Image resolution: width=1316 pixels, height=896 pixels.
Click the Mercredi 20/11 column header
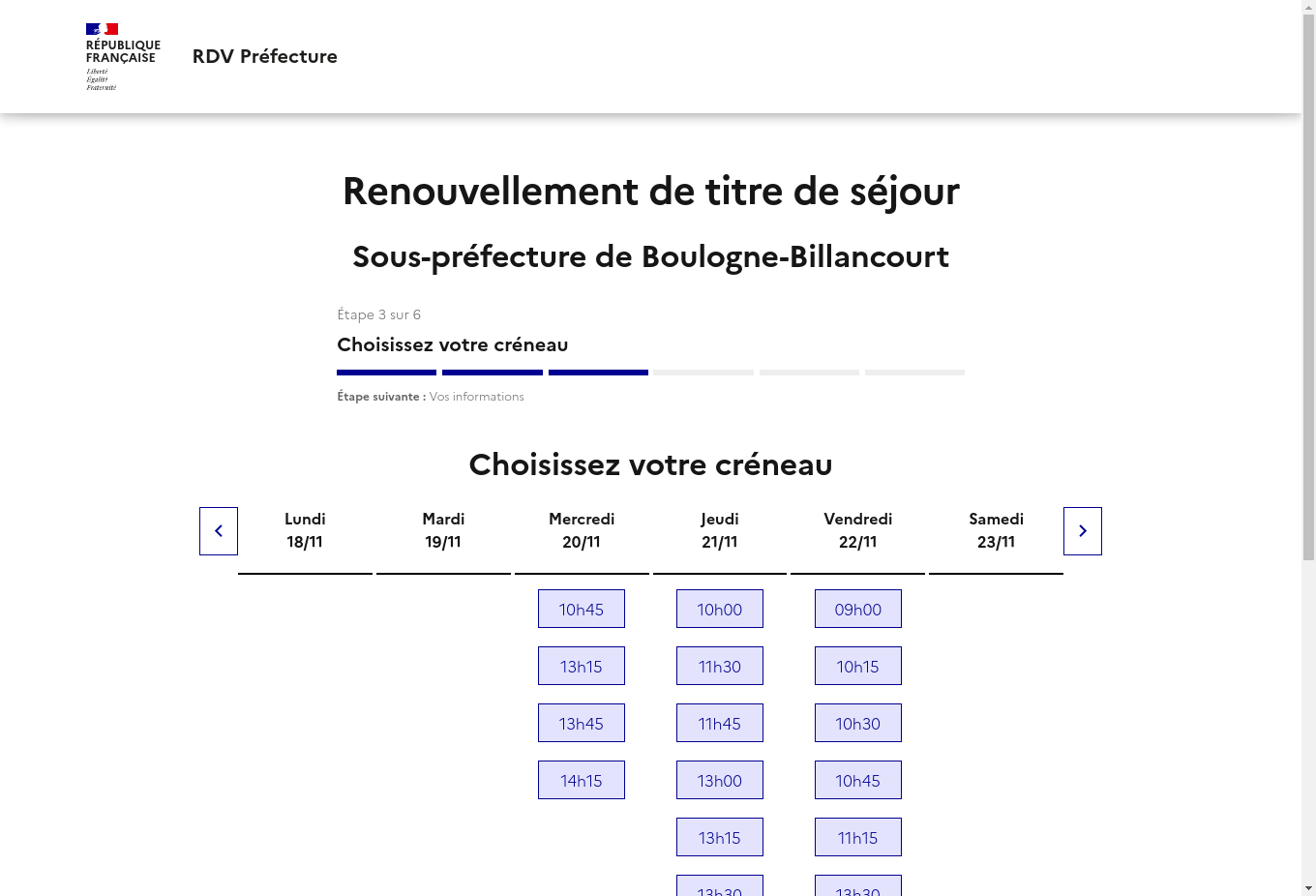tap(582, 530)
